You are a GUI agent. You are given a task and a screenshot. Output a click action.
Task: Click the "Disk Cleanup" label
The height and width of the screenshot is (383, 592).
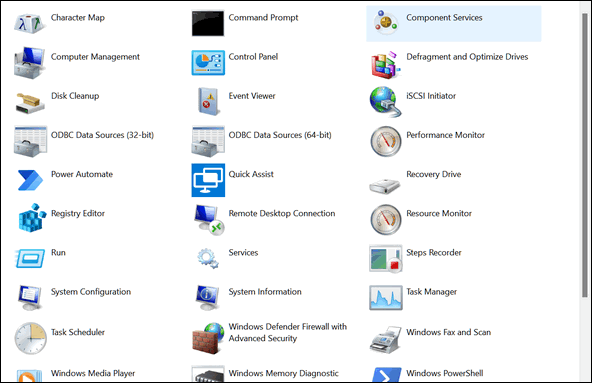[x=75, y=96]
